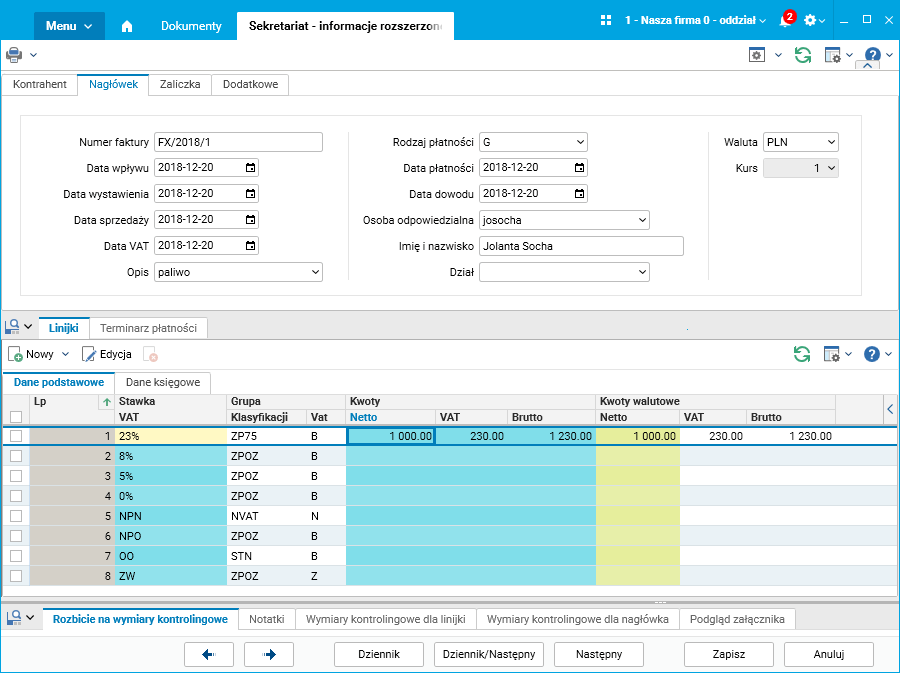Expand the Osoba odpowiedzialna dropdown
This screenshot has height=673, width=900.
[x=641, y=220]
